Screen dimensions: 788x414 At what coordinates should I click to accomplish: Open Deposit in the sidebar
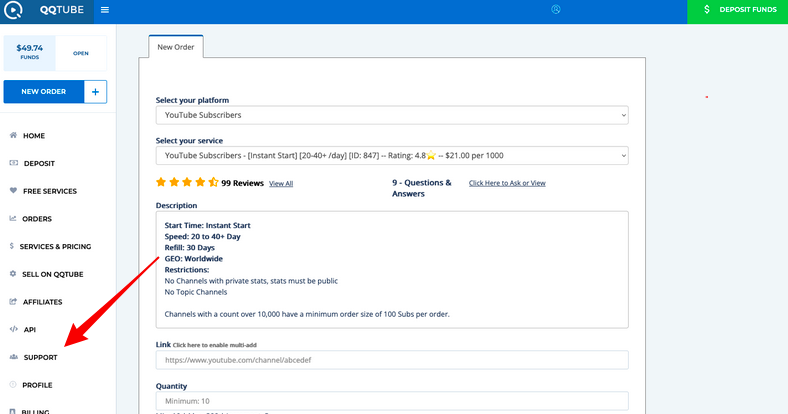pos(39,163)
